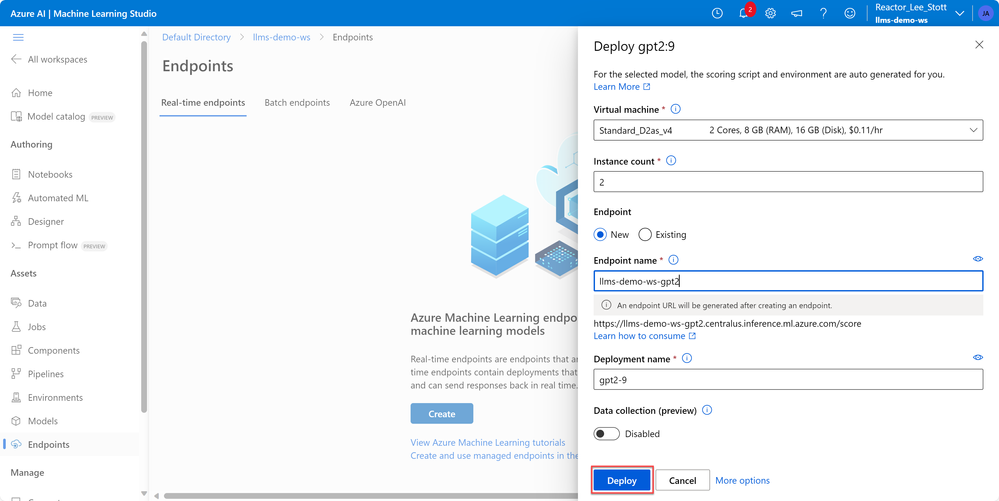The width and height of the screenshot is (999, 501).
Task: Click info icon next to Deployment name
Action: coord(687,359)
